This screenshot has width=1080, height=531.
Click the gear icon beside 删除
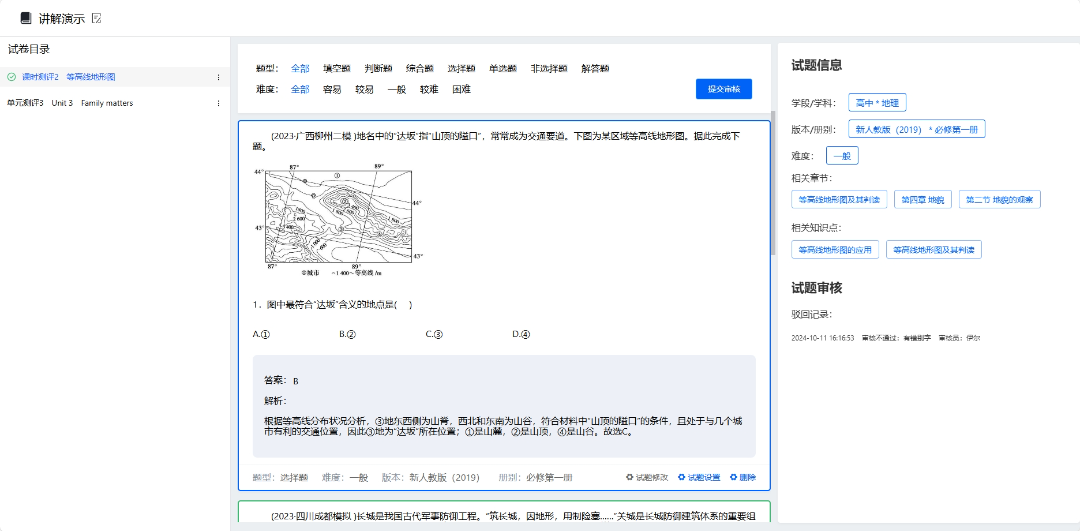tap(733, 477)
